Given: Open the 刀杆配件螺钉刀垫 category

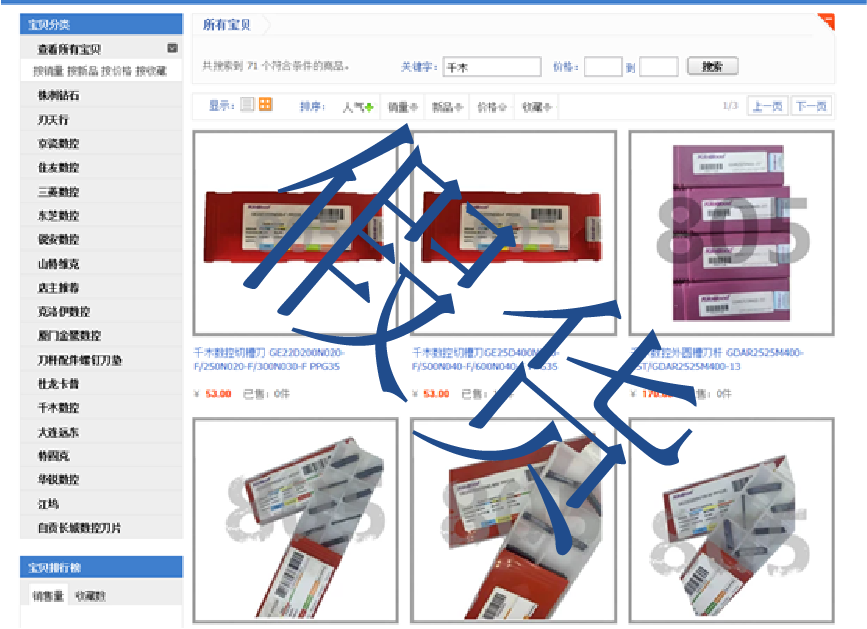Looking at the screenshot, I should 80,360.
